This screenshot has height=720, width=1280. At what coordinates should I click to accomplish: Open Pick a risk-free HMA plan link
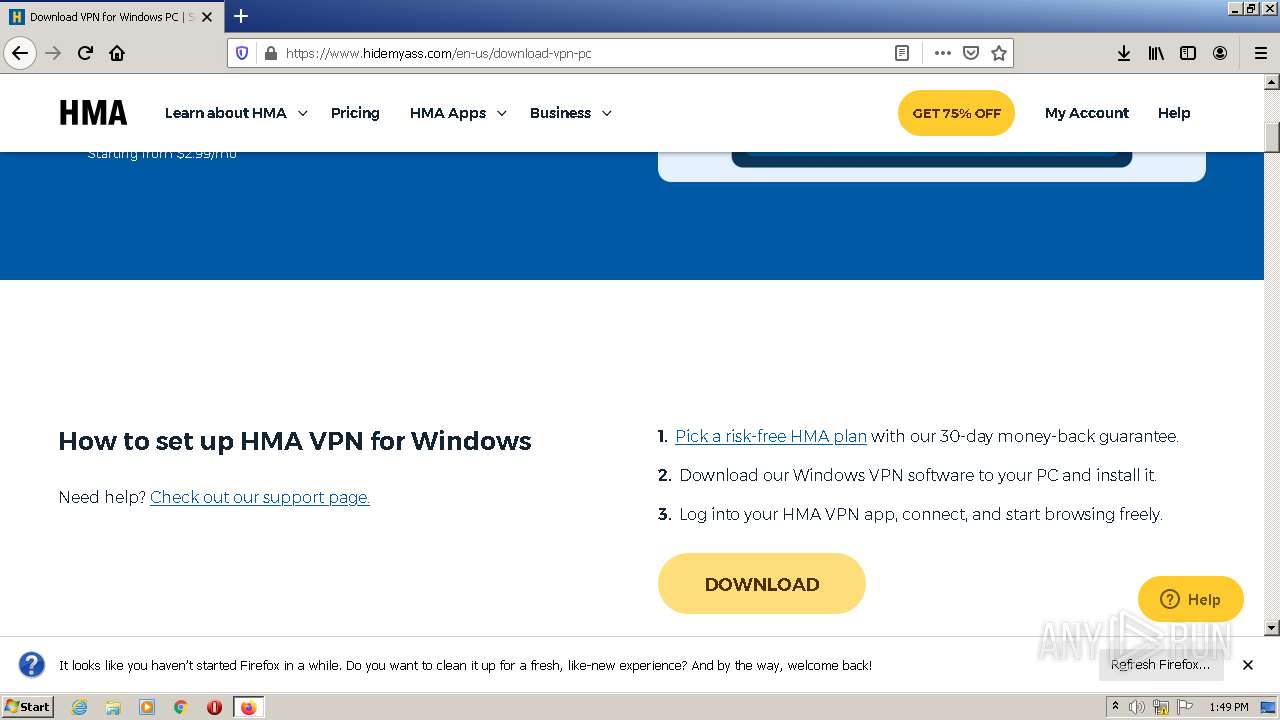[x=771, y=436]
